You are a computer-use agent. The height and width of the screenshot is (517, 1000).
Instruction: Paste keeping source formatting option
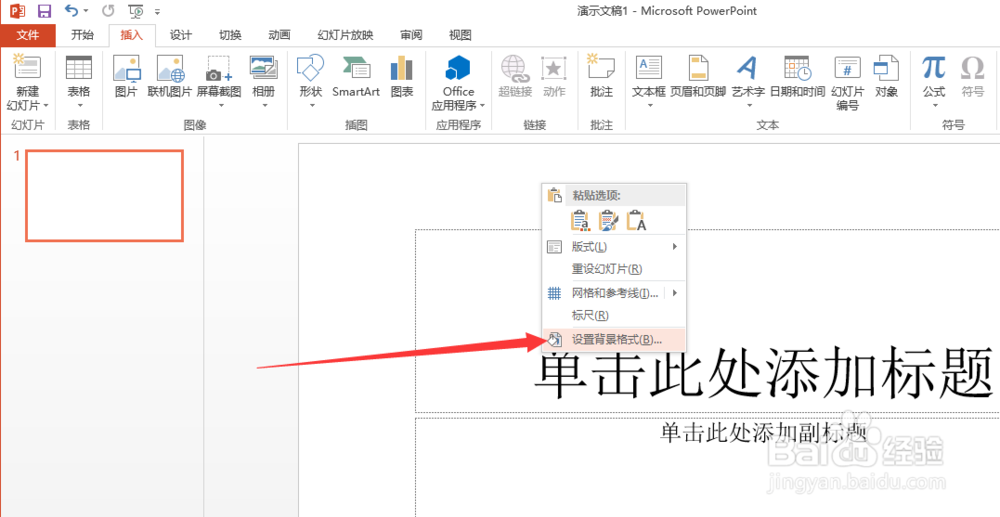click(x=609, y=221)
